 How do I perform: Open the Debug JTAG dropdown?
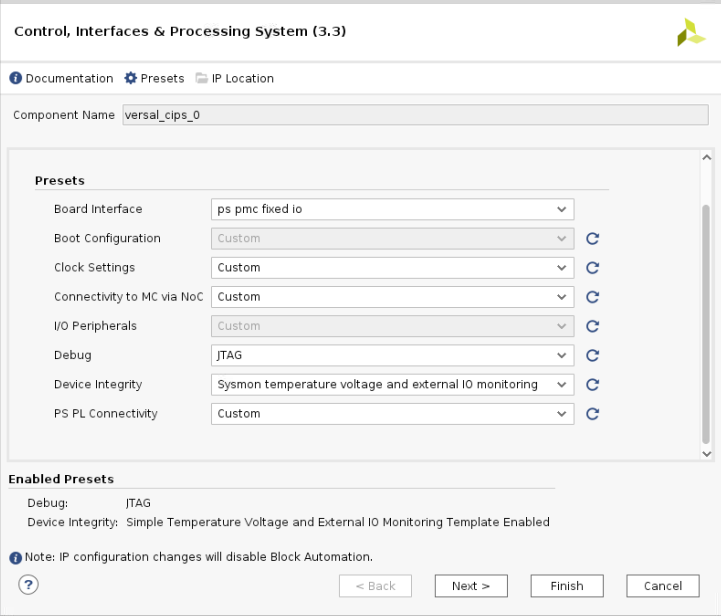(392, 355)
